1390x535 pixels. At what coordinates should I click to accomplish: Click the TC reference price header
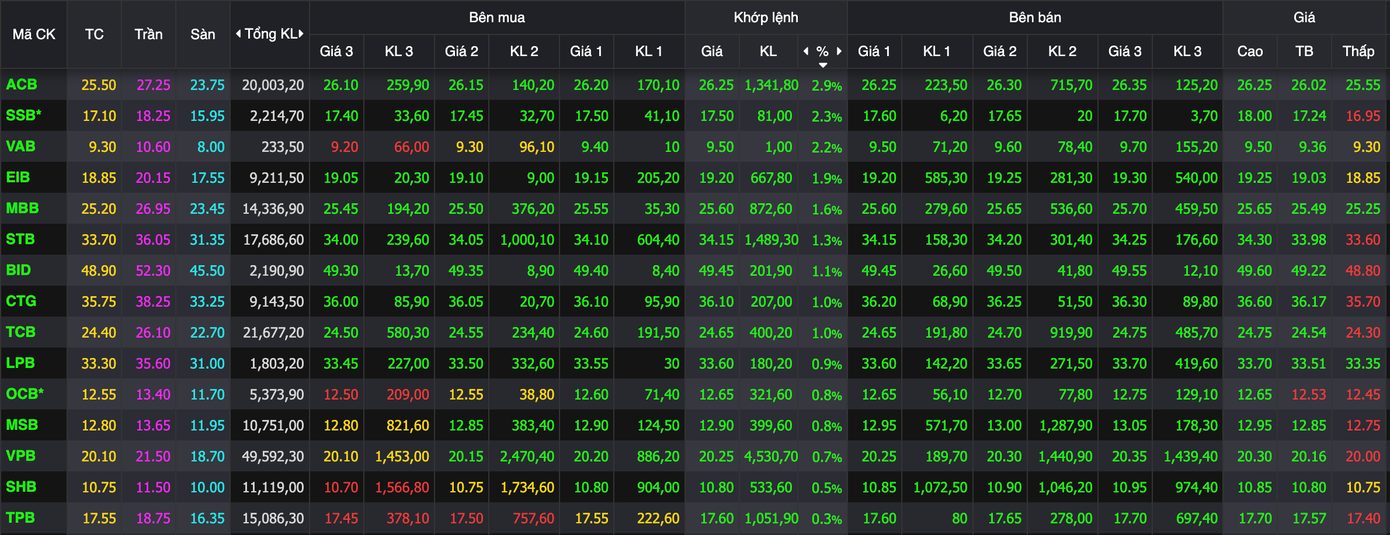coord(94,34)
